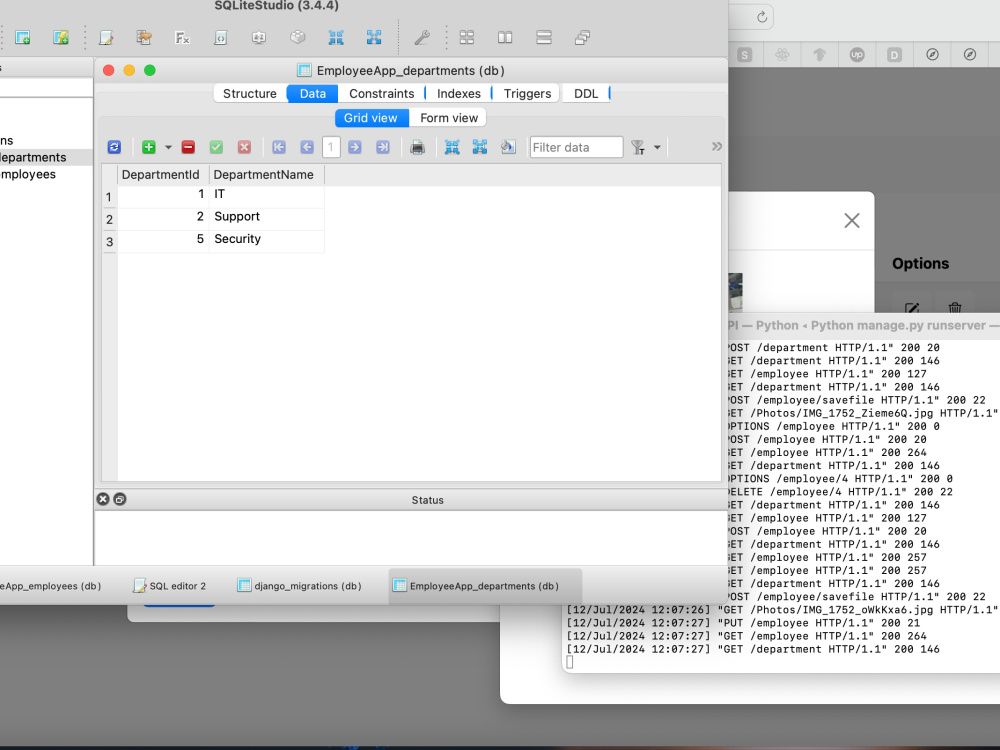The width and height of the screenshot is (1000, 750).
Task: Tile windows horizontally icon in main toolbar
Action: pos(505,38)
